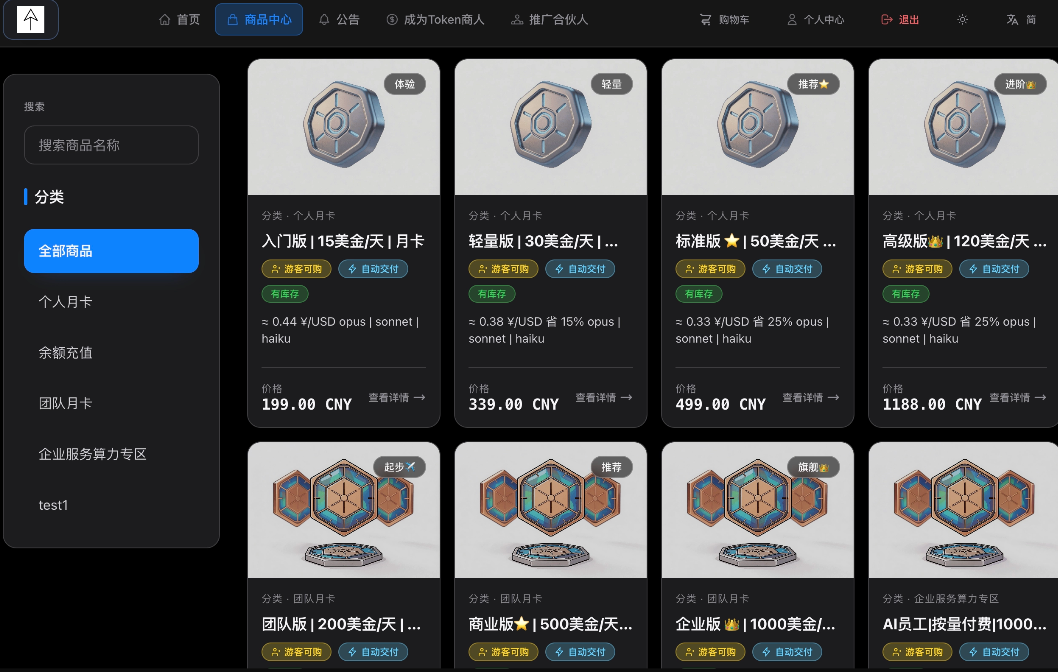View details (查看详情) of 标准版 499.00 card
Viewport: 1058px width, 672px height.
pos(810,398)
